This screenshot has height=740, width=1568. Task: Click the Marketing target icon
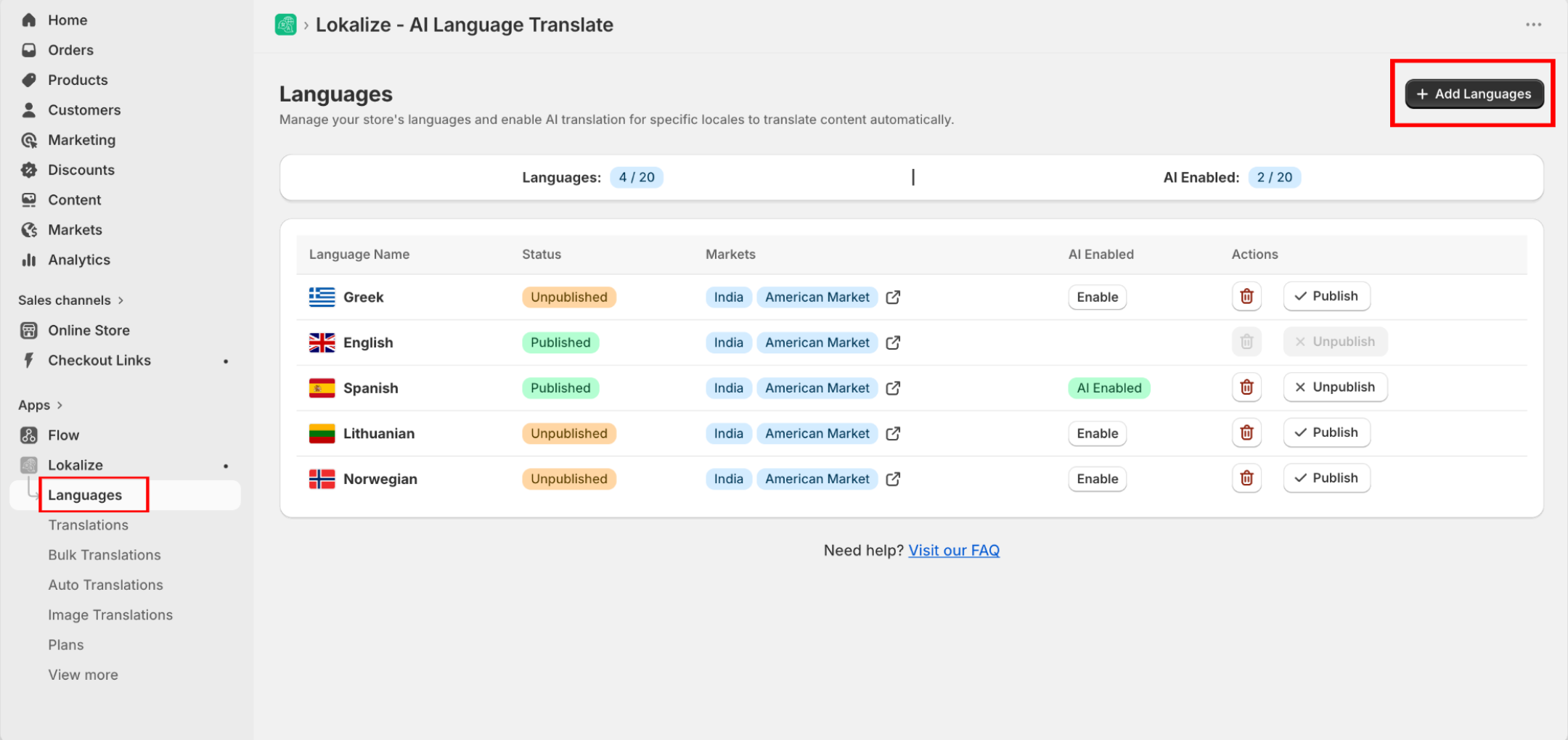pyautogui.click(x=29, y=140)
